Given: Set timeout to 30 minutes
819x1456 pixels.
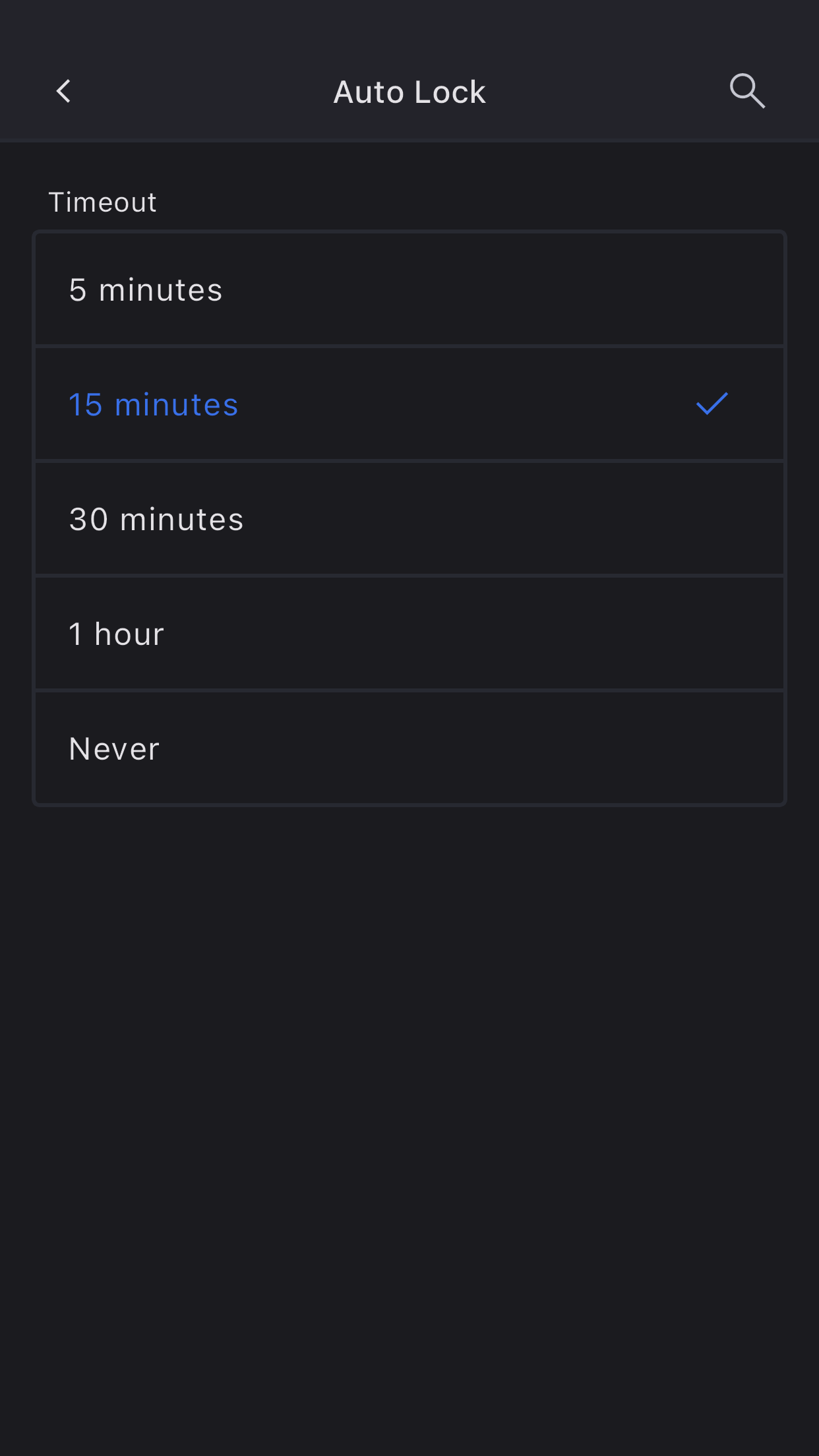Looking at the screenshot, I should [409, 519].
